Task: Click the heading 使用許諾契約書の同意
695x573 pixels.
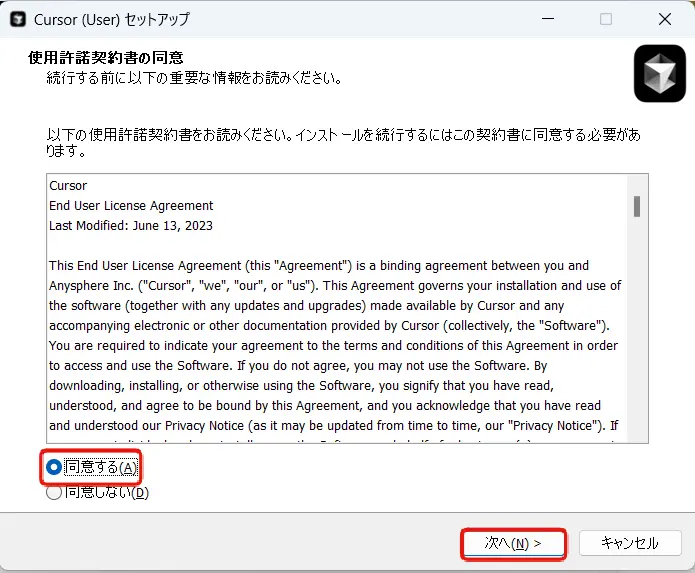Action: (x=105, y=58)
